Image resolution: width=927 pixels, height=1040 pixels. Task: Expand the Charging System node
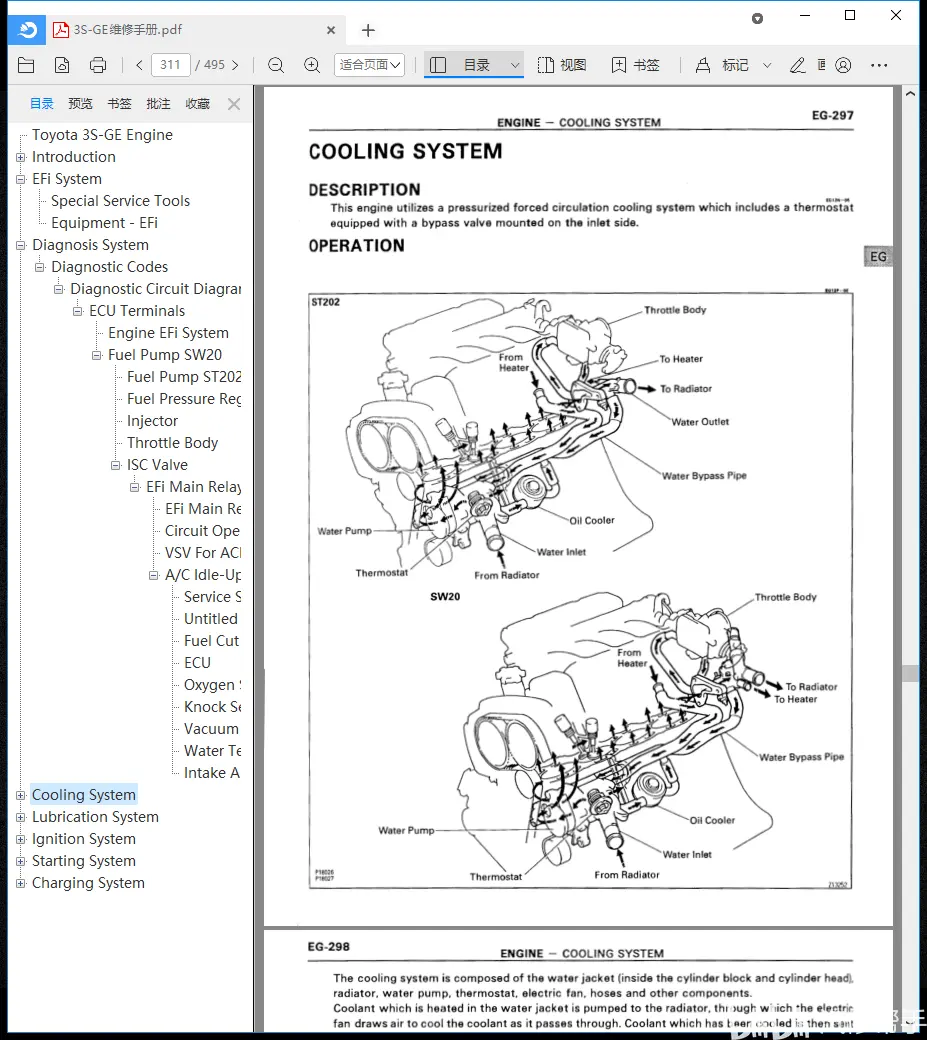click(21, 883)
